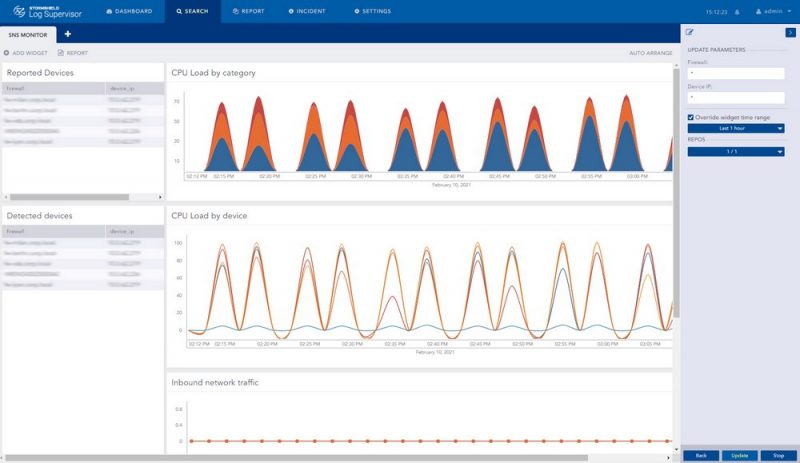Collapse the side panel with arrow button
The image size is (800, 463).
point(790,33)
